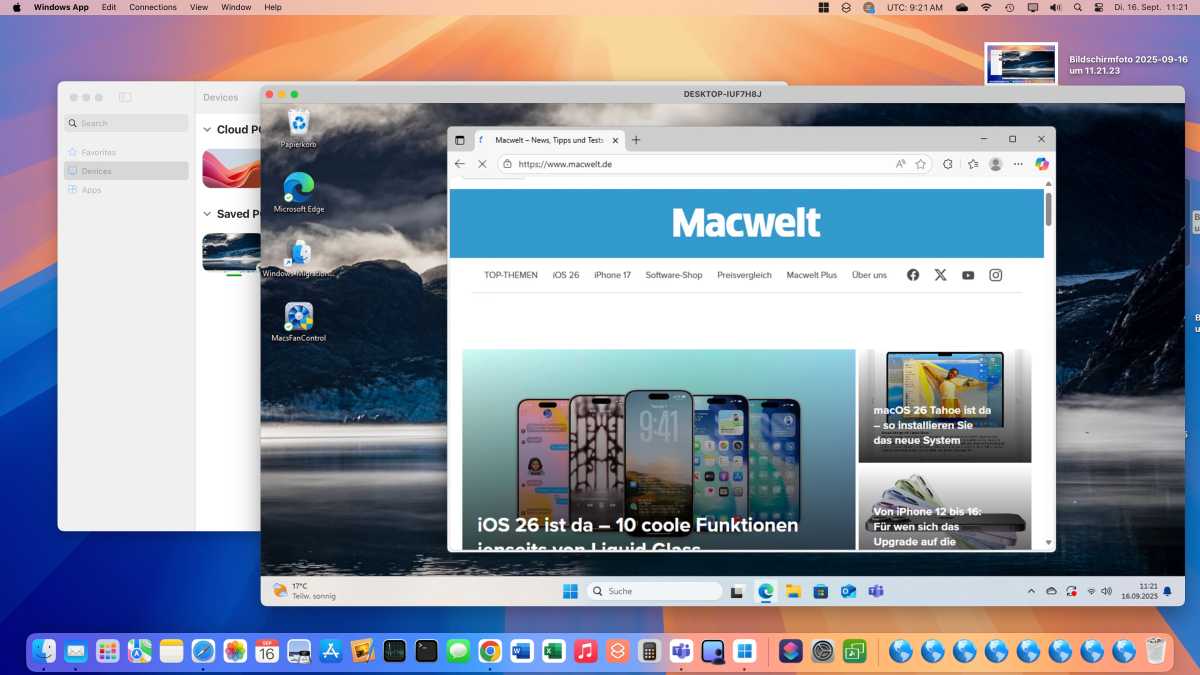Collapse the Saved PCs section
Screen dimensions: 1200x675
pos(205,214)
